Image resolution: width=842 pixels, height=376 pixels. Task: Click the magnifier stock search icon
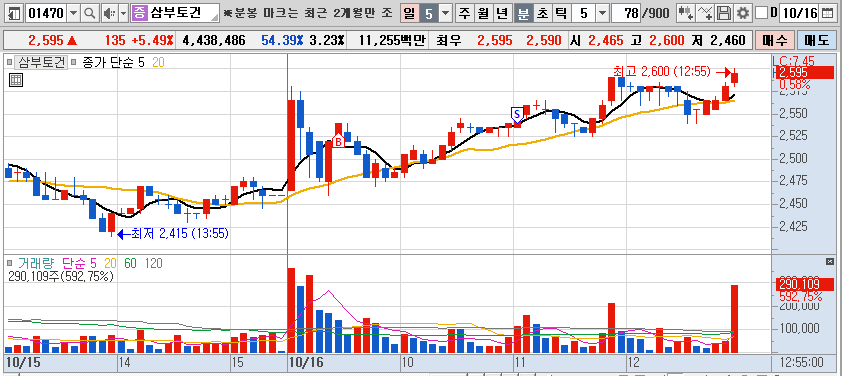point(89,13)
